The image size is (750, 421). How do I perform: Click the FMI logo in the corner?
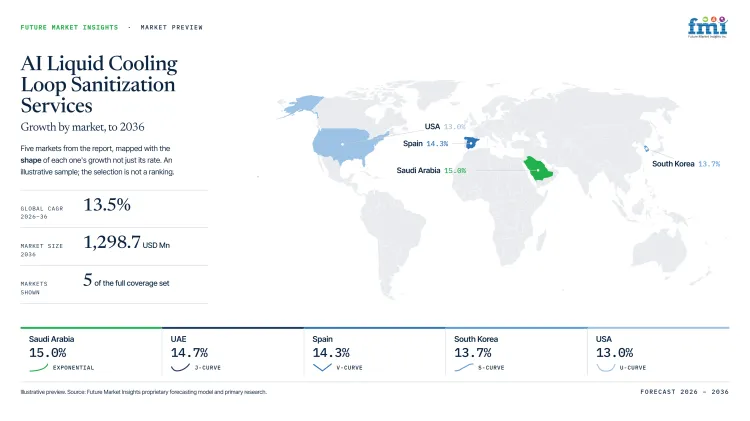[707, 27]
